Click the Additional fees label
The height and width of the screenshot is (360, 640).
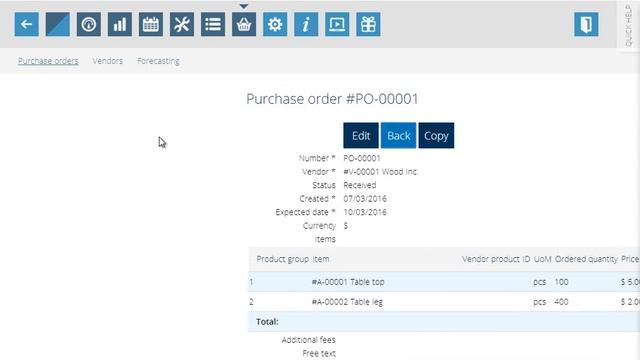click(309, 340)
